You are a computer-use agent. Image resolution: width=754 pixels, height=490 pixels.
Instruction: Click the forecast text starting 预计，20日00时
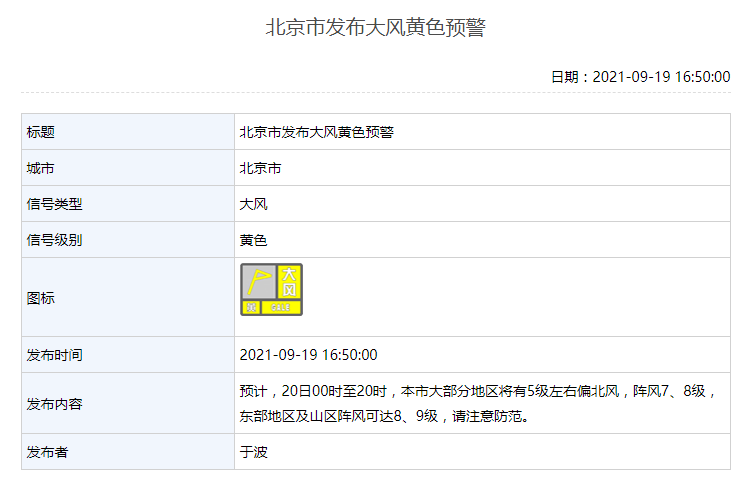click(478, 391)
